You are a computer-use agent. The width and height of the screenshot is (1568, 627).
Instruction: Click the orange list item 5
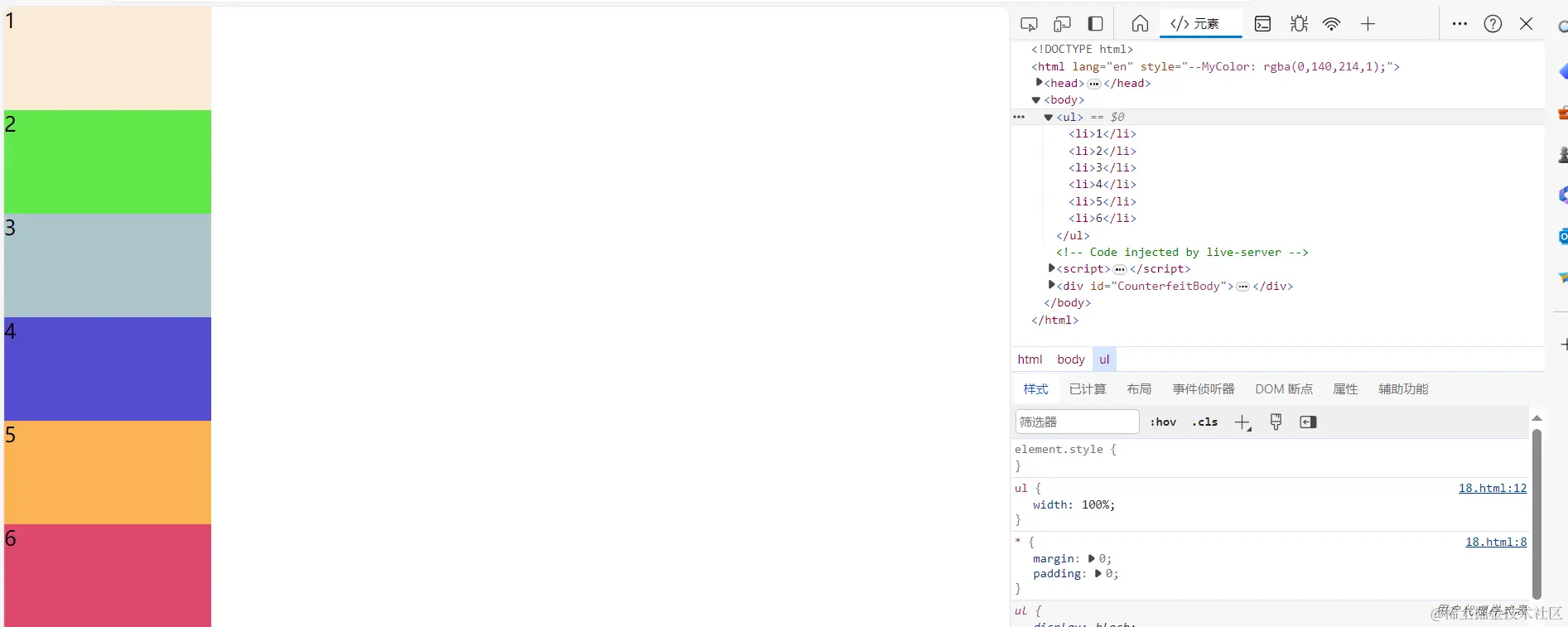tap(108, 473)
